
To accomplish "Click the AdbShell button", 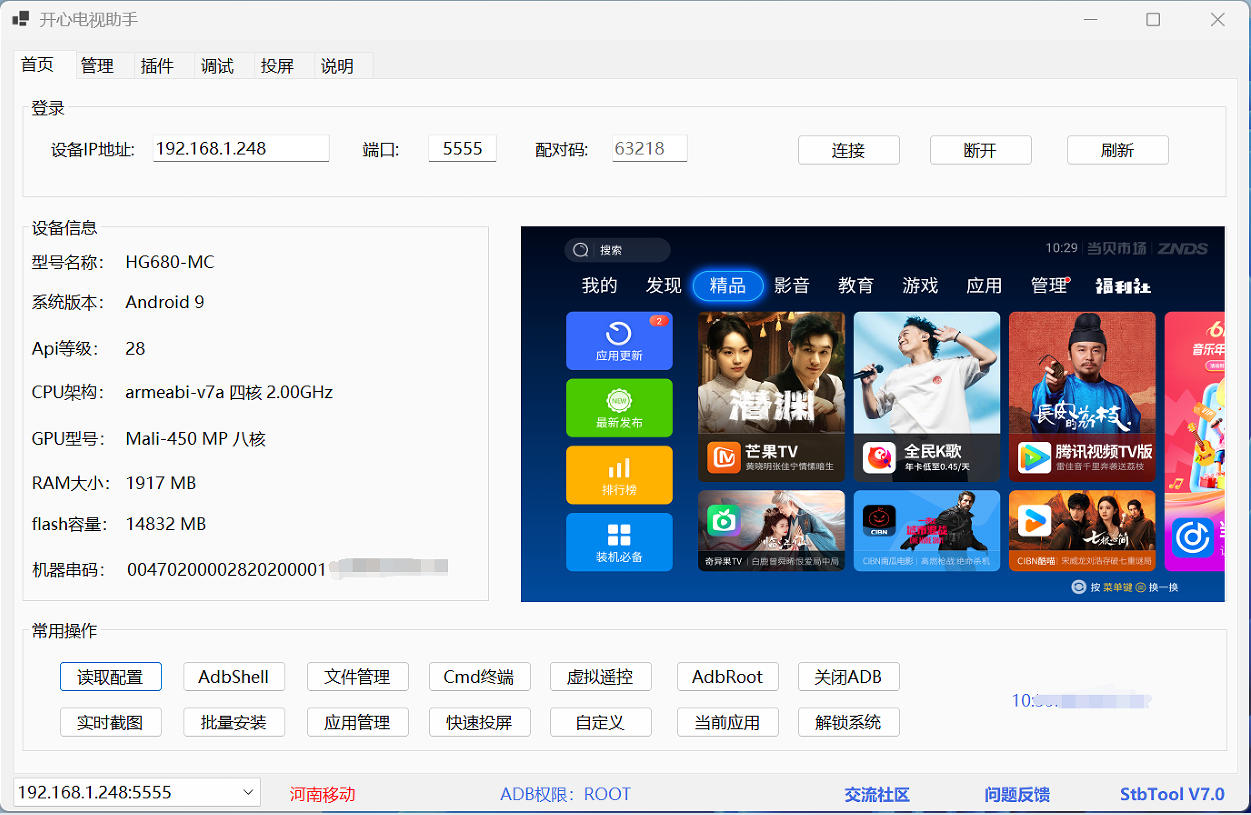I will 233,677.
